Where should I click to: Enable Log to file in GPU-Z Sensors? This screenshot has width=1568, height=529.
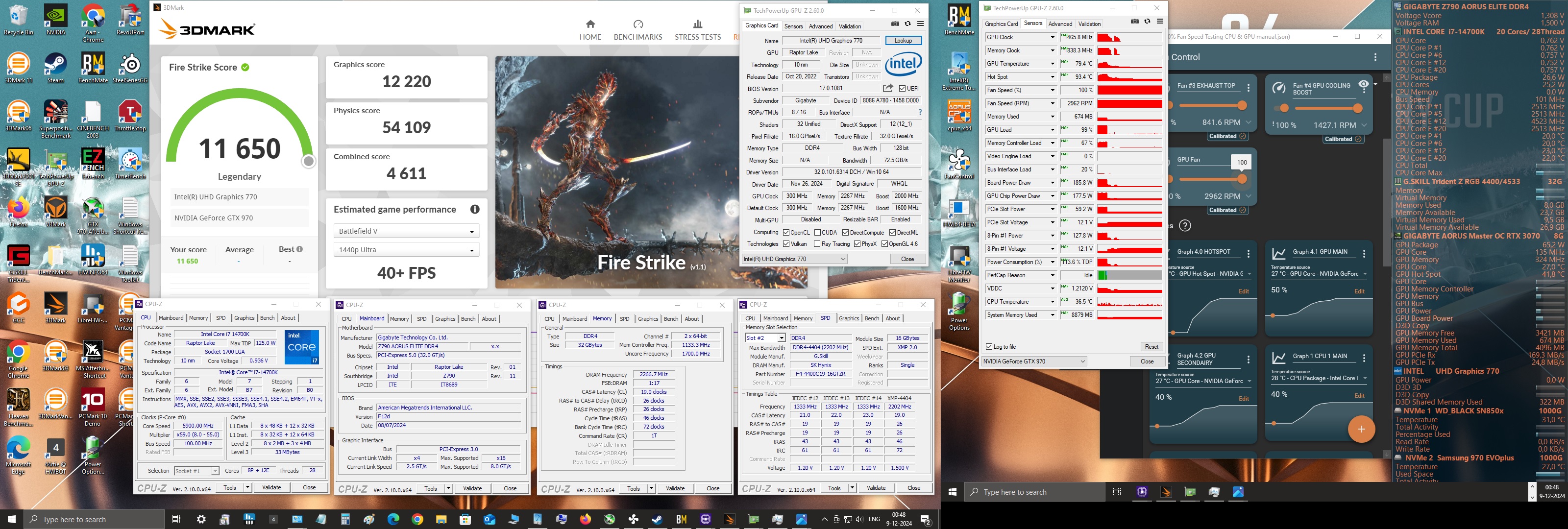point(989,347)
